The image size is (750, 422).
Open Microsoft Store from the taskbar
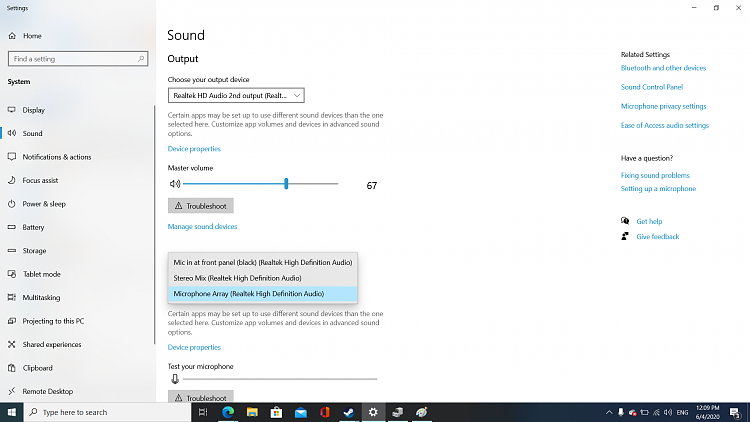point(277,412)
